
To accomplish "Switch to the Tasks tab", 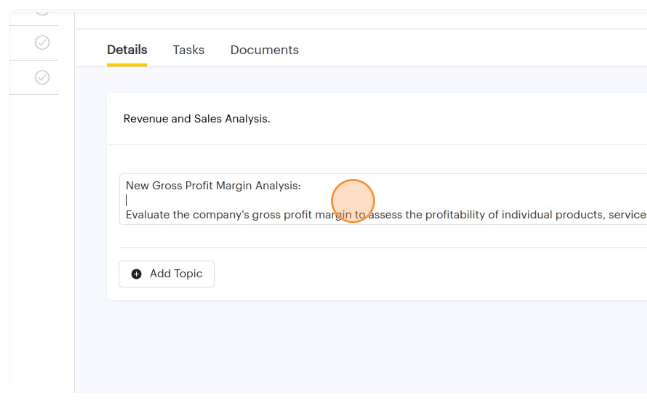I will (188, 50).
